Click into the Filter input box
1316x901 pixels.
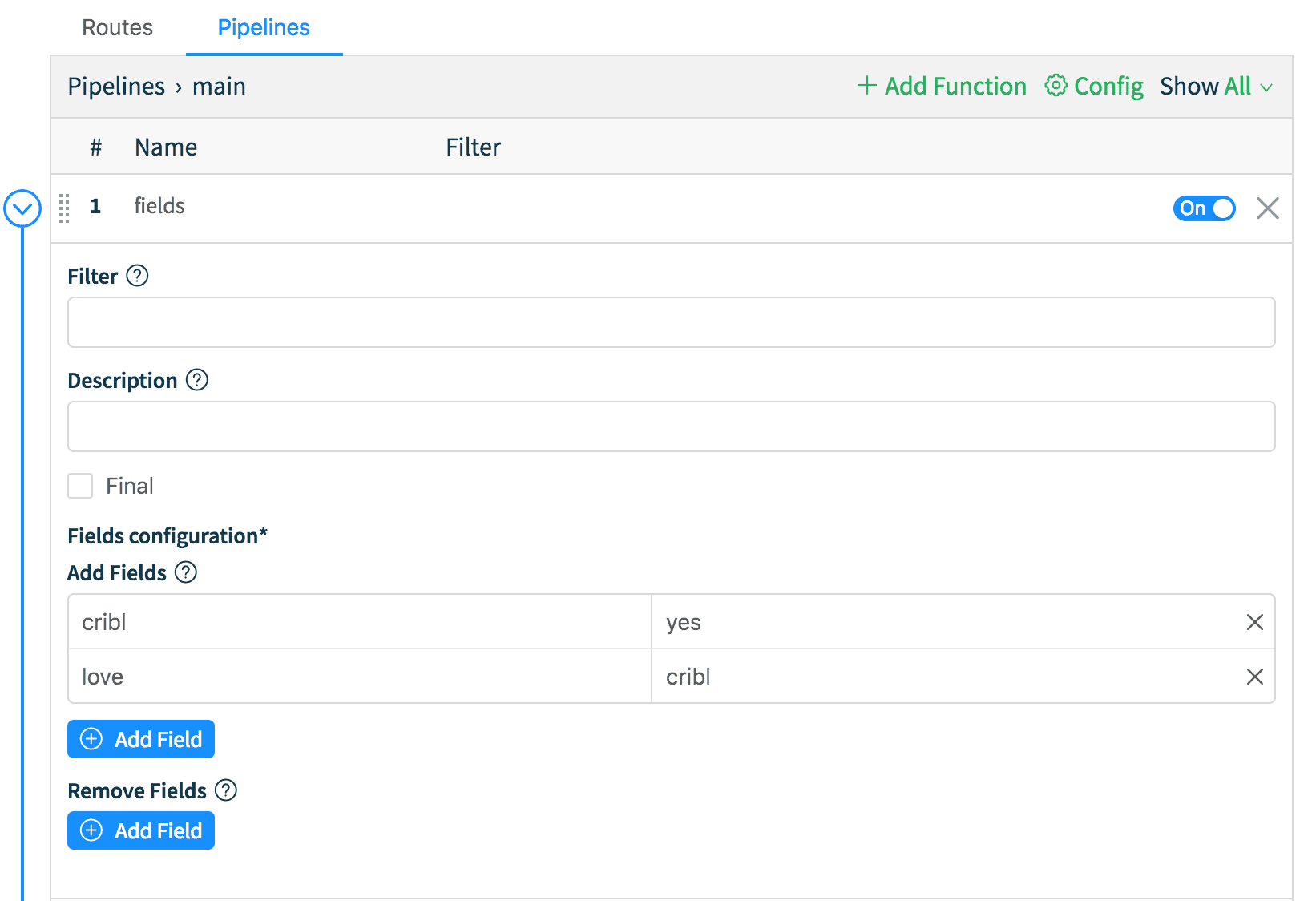pyautogui.click(x=671, y=322)
